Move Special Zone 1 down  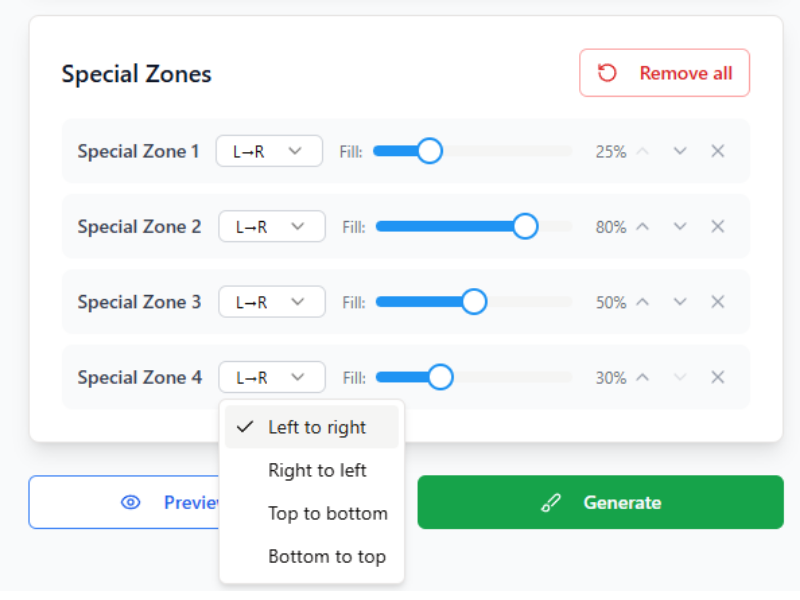click(x=680, y=151)
